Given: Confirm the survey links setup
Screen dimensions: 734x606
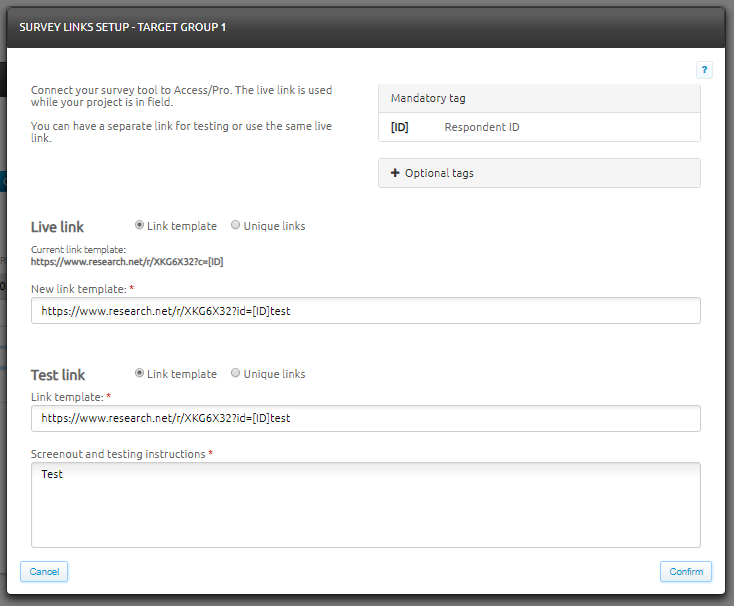Looking at the screenshot, I should pyautogui.click(x=685, y=572).
